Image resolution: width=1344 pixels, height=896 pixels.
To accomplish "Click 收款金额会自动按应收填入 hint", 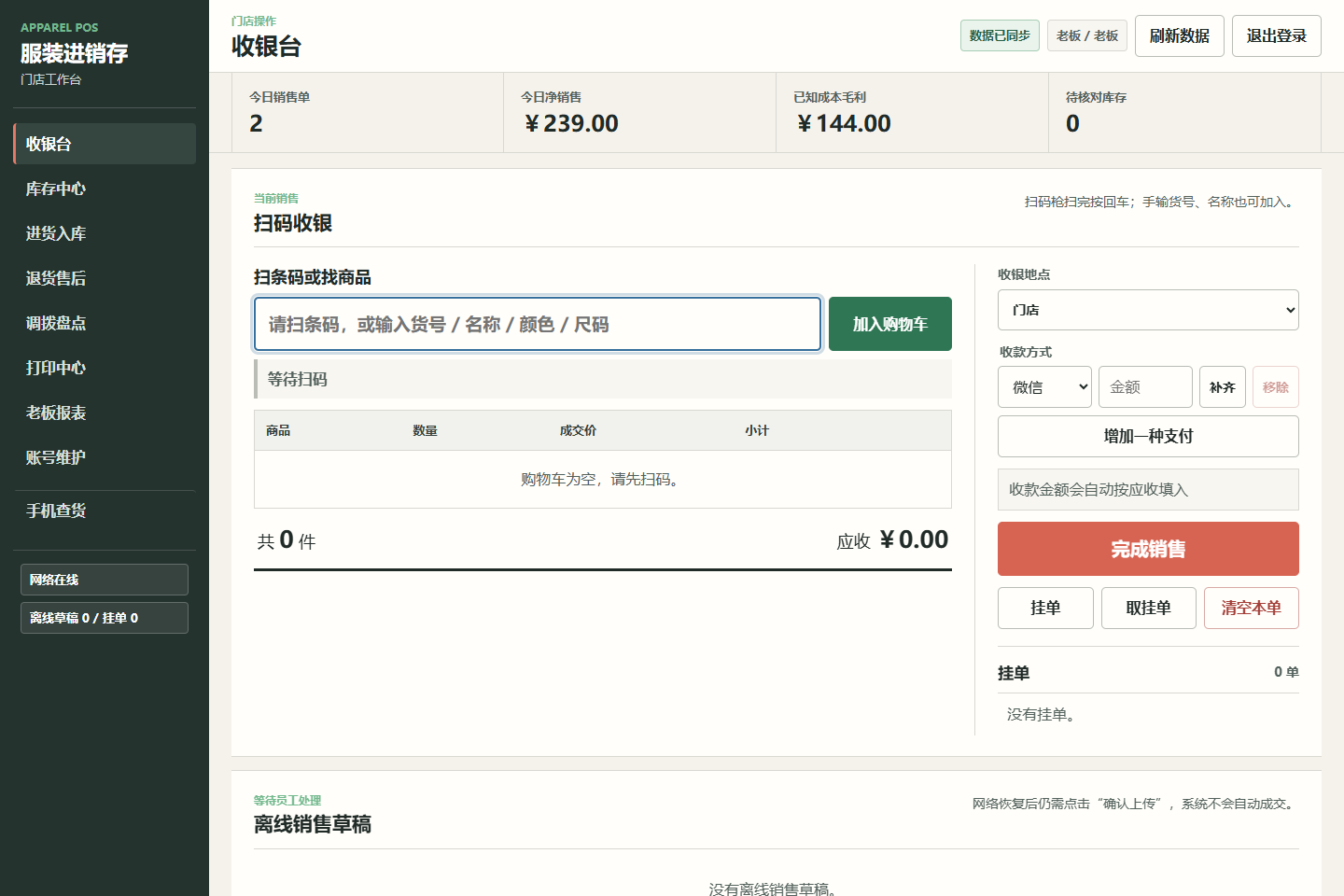I will pyautogui.click(x=1148, y=489).
